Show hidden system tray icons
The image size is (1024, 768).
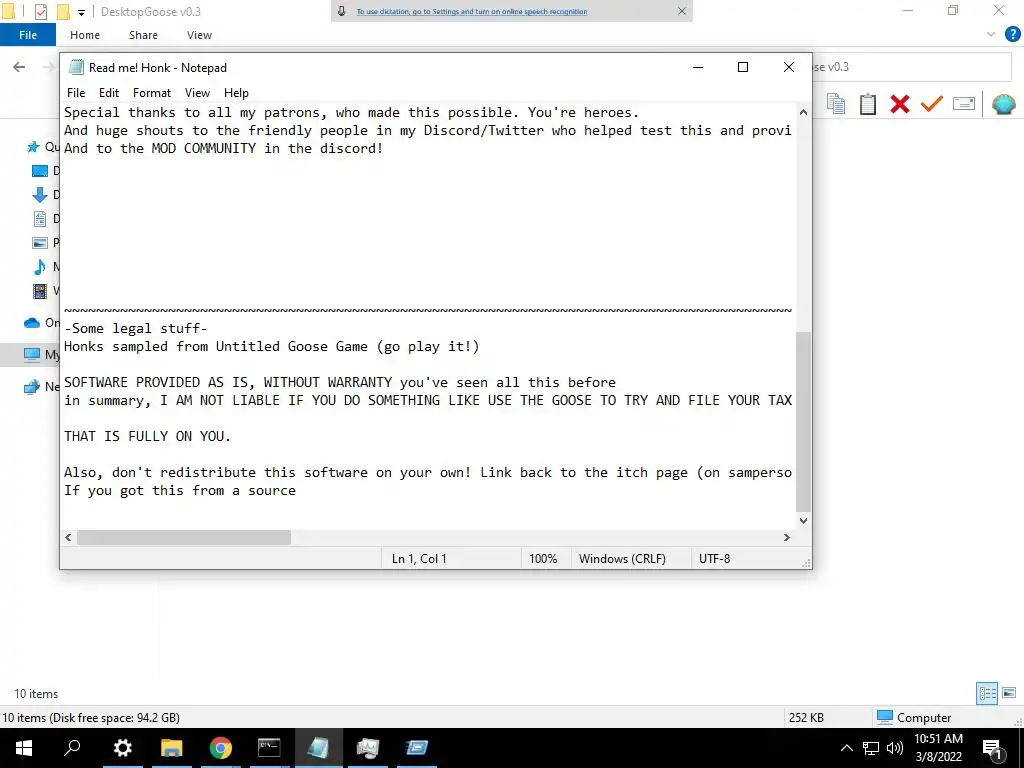[846, 748]
